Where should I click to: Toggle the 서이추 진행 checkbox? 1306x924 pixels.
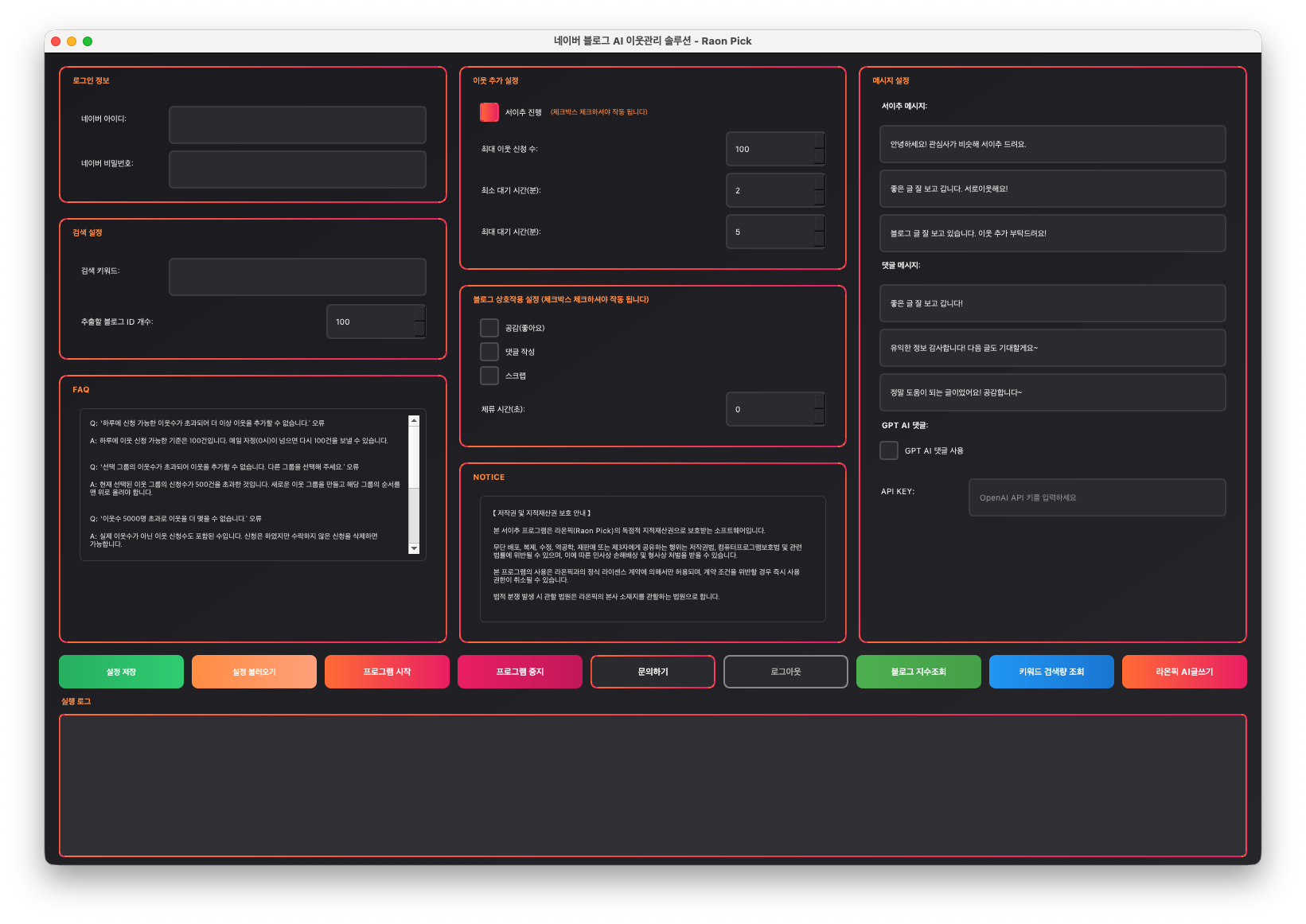pyautogui.click(x=489, y=112)
